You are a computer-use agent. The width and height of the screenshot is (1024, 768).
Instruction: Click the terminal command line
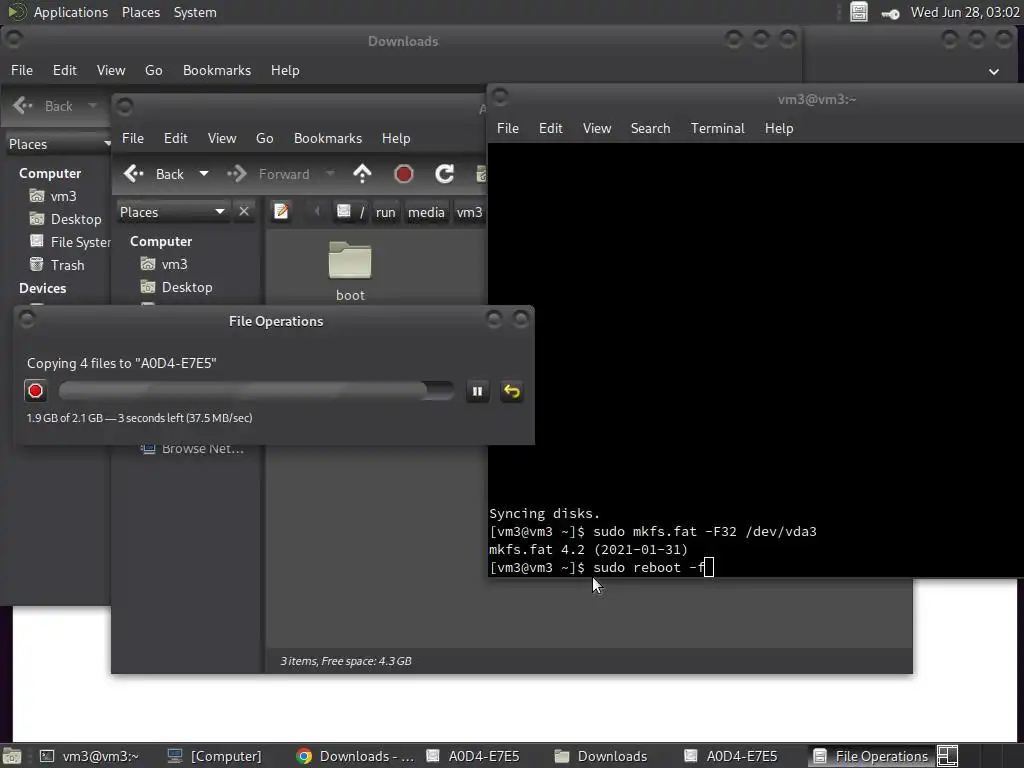pyautogui.click(x=601, y=568)
